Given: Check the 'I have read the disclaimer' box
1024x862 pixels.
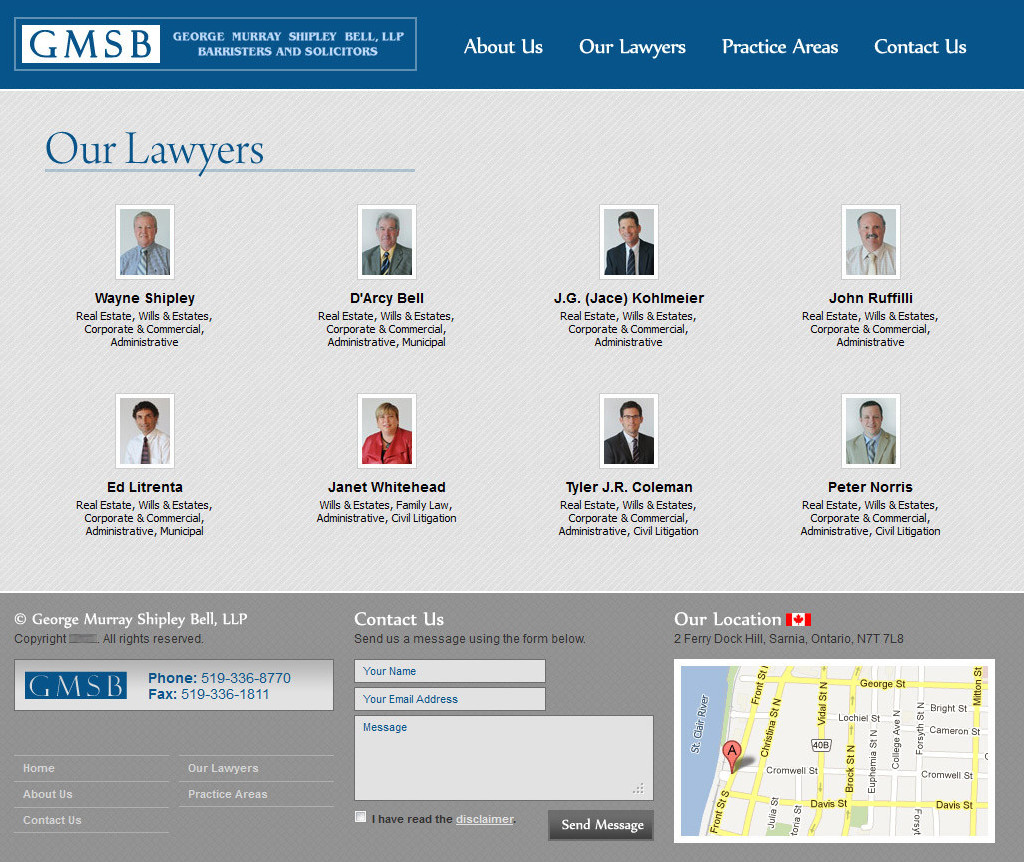Looking at the screenshot, I should click(x=361, y=817).
